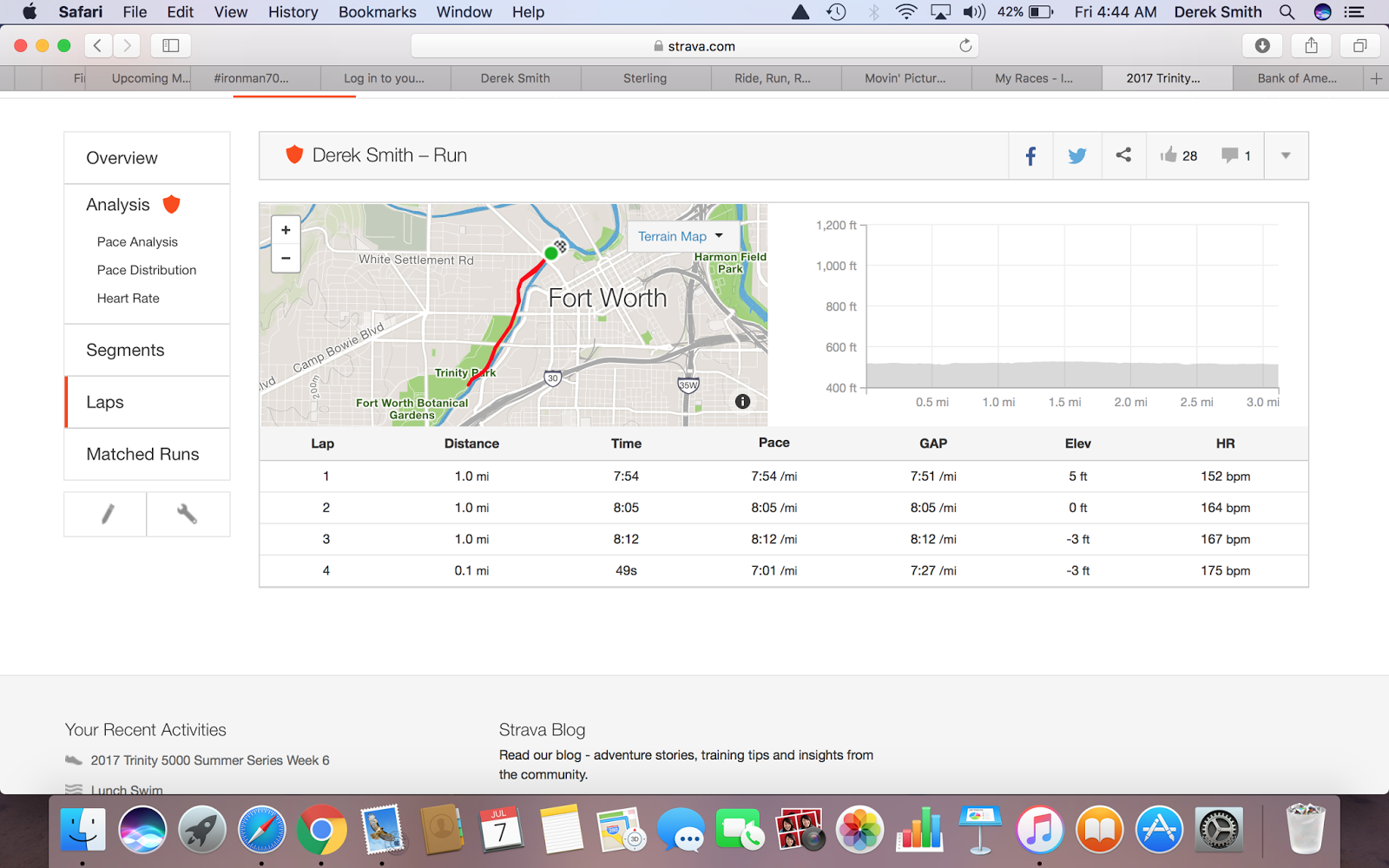Viewport: 1389px width, 868px height.
Task: Share the activity on Facebook
Action: click(x=1030, y=155)
